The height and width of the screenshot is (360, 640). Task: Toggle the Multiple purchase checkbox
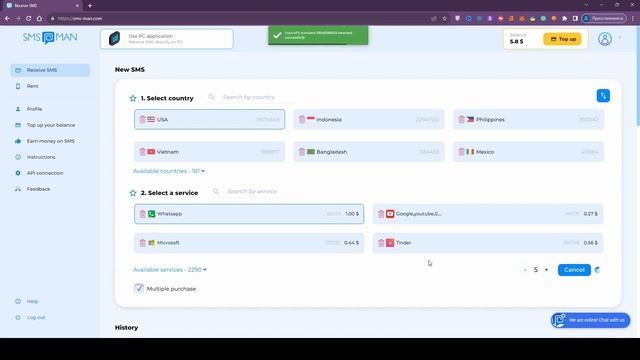pyautogui.click(x=139, y=288)
